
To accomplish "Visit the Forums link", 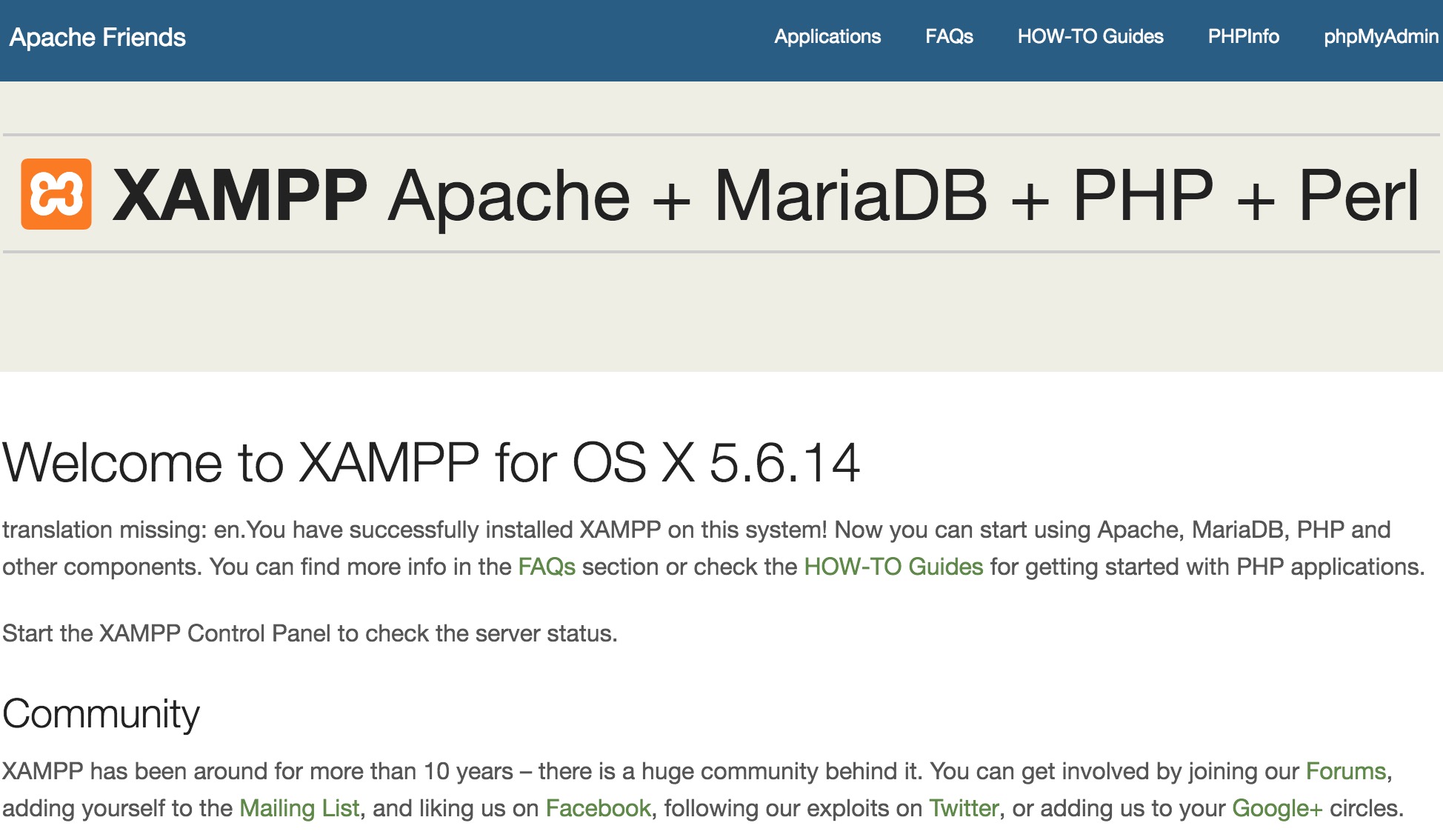I will click(x=1345, y=771).
